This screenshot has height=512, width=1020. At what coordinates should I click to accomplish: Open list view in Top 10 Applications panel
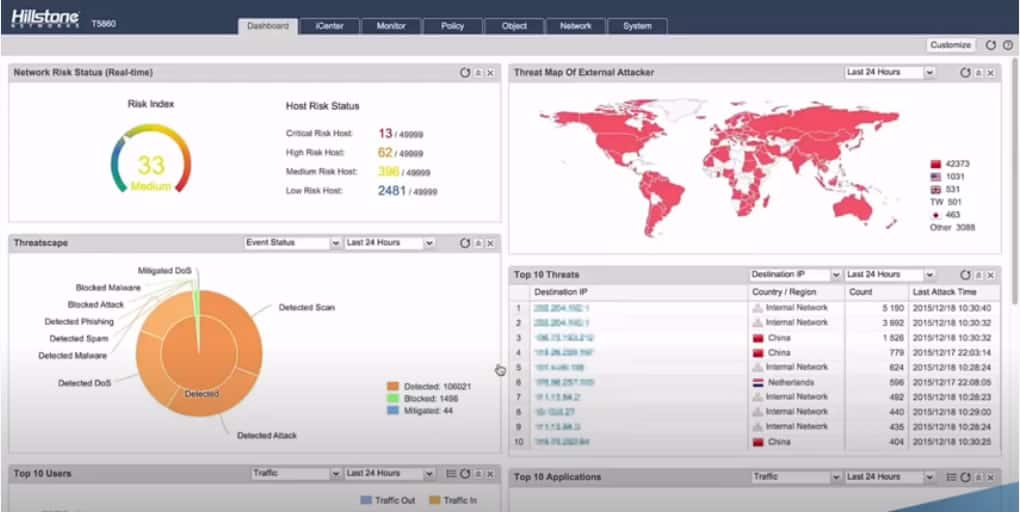coord(952,477)
